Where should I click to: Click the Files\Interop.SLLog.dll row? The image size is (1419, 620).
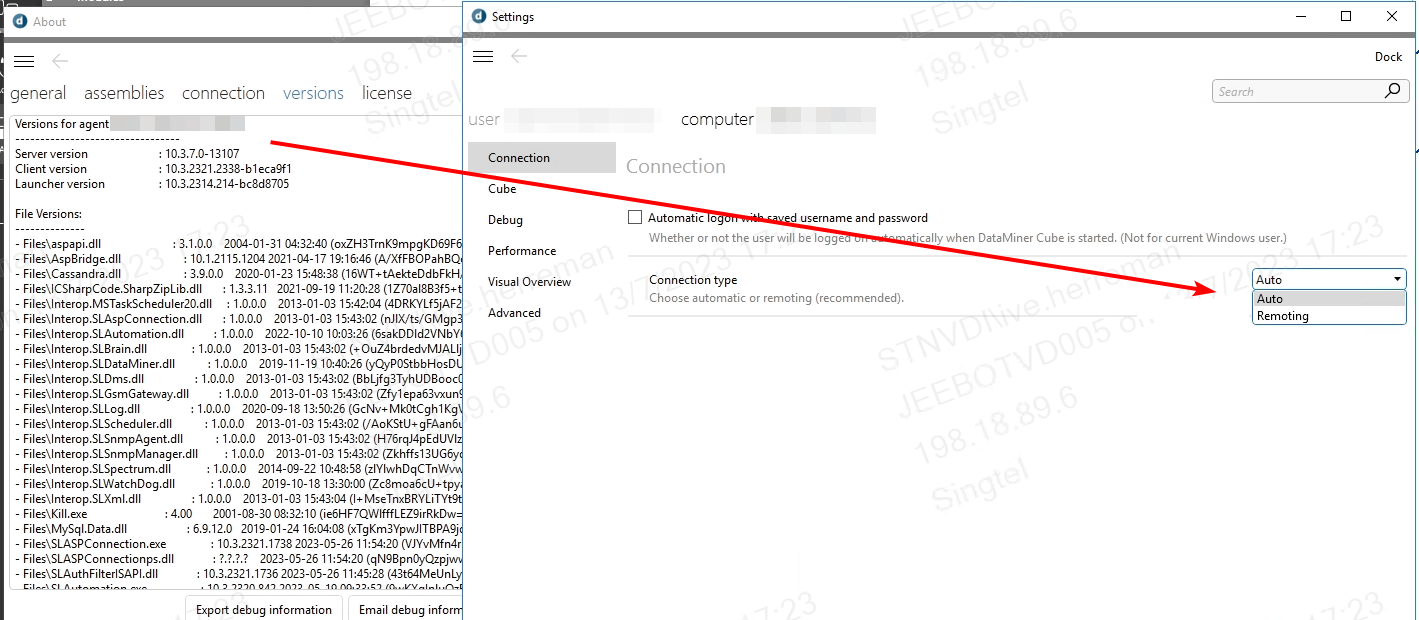pyautogui.click(x=238, y=409)
